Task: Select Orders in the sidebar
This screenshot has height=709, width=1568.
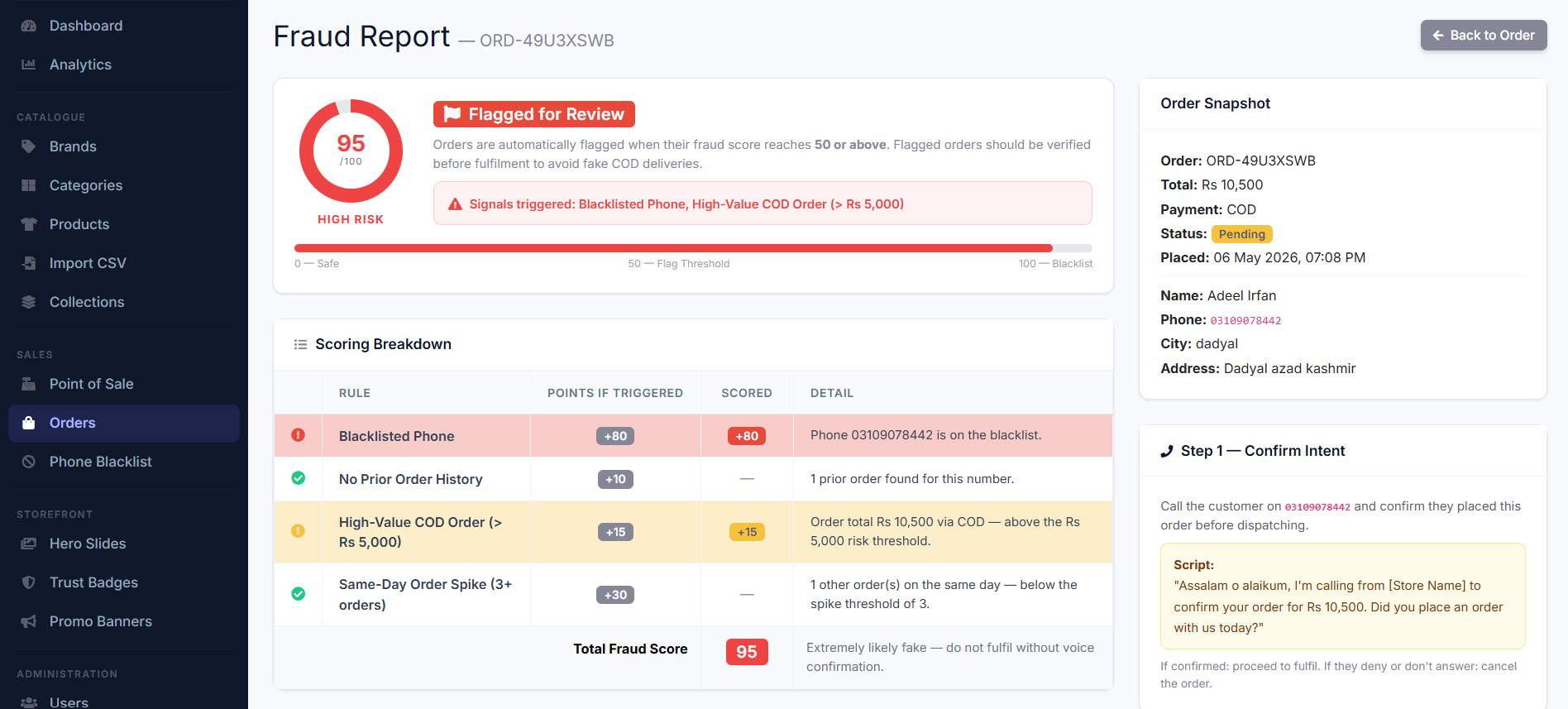Action: pos(124,423)
